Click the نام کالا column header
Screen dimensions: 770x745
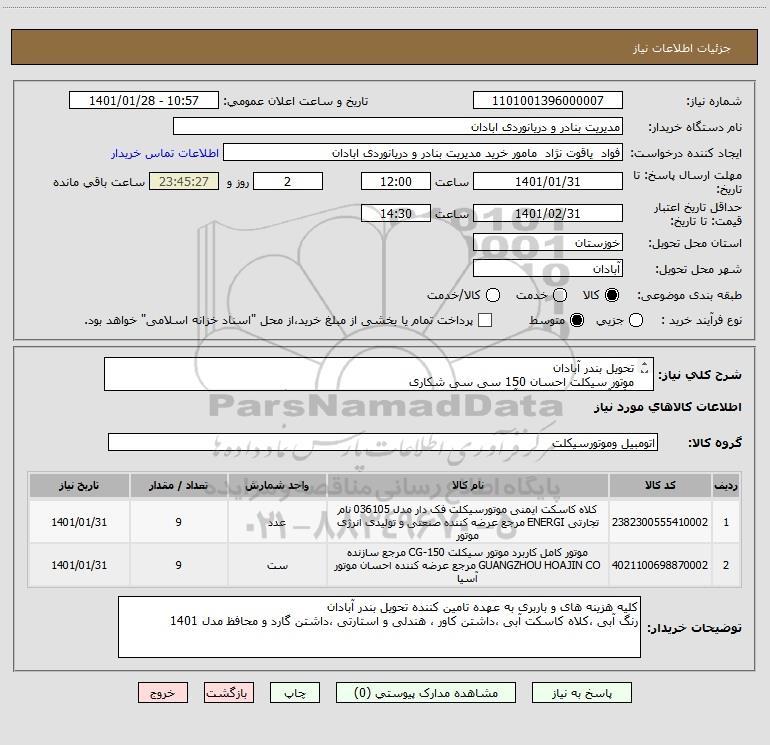[x=468, y=485]
